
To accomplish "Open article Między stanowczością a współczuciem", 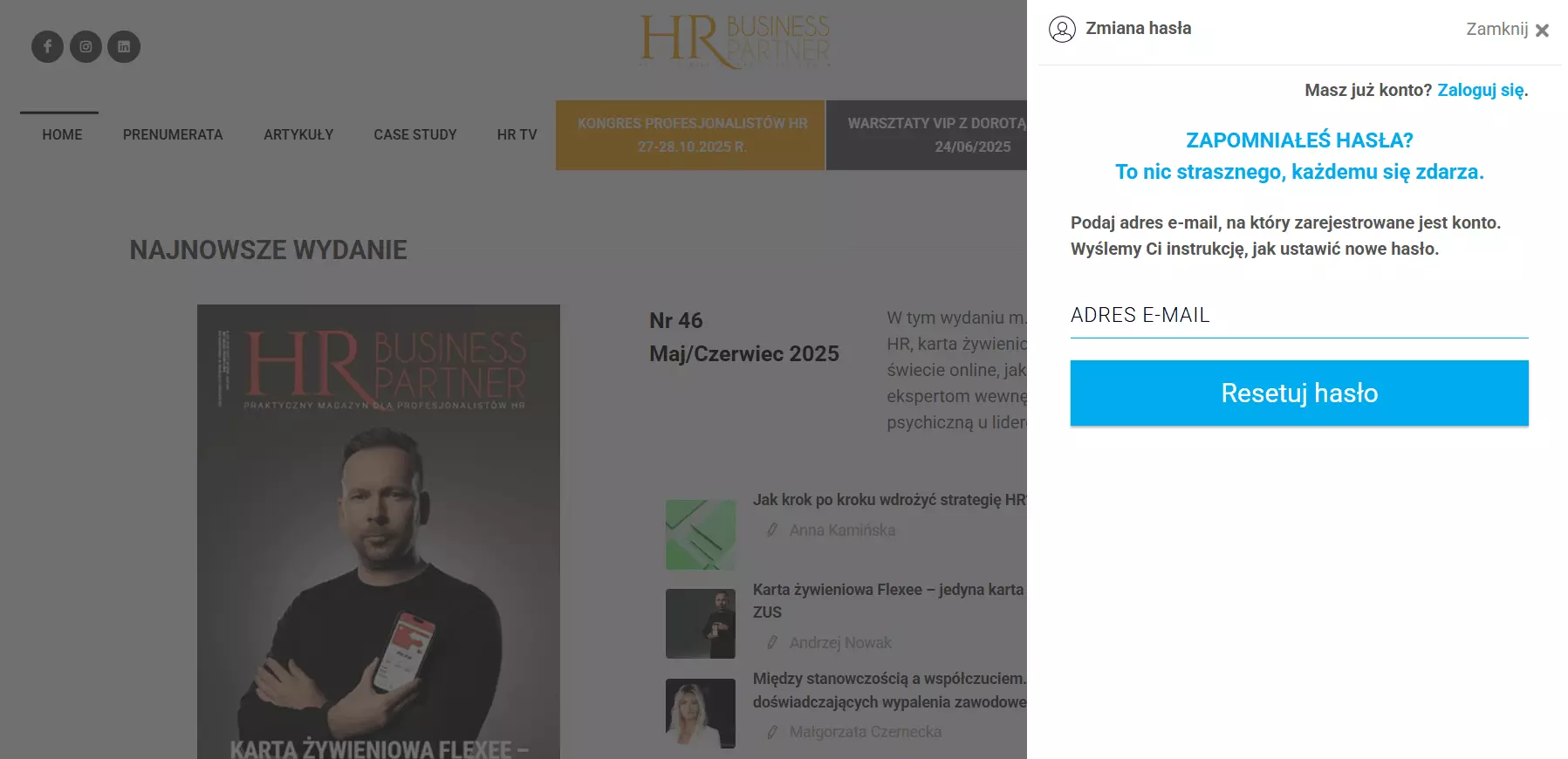I will point(890,690).
